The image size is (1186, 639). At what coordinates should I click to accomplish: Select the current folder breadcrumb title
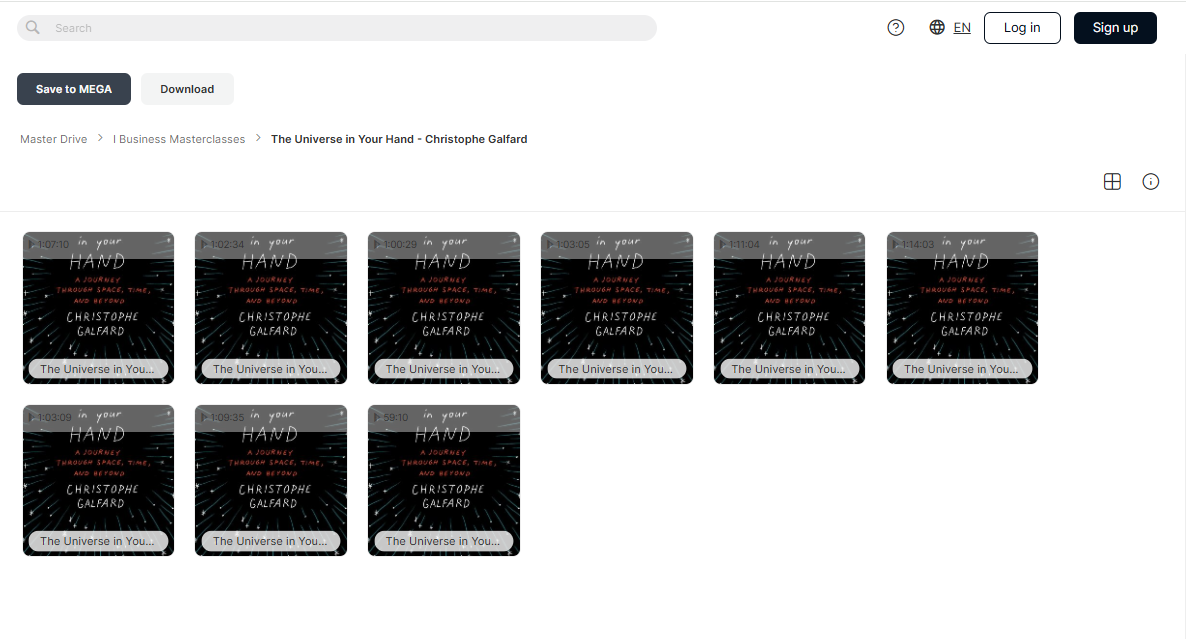(399, 139)
